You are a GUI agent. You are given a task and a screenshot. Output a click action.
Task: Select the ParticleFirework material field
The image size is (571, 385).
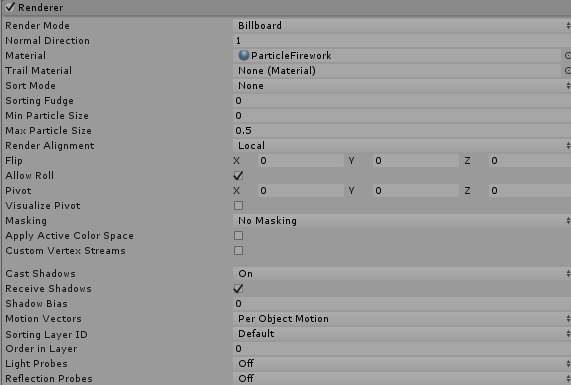[397, 55]
